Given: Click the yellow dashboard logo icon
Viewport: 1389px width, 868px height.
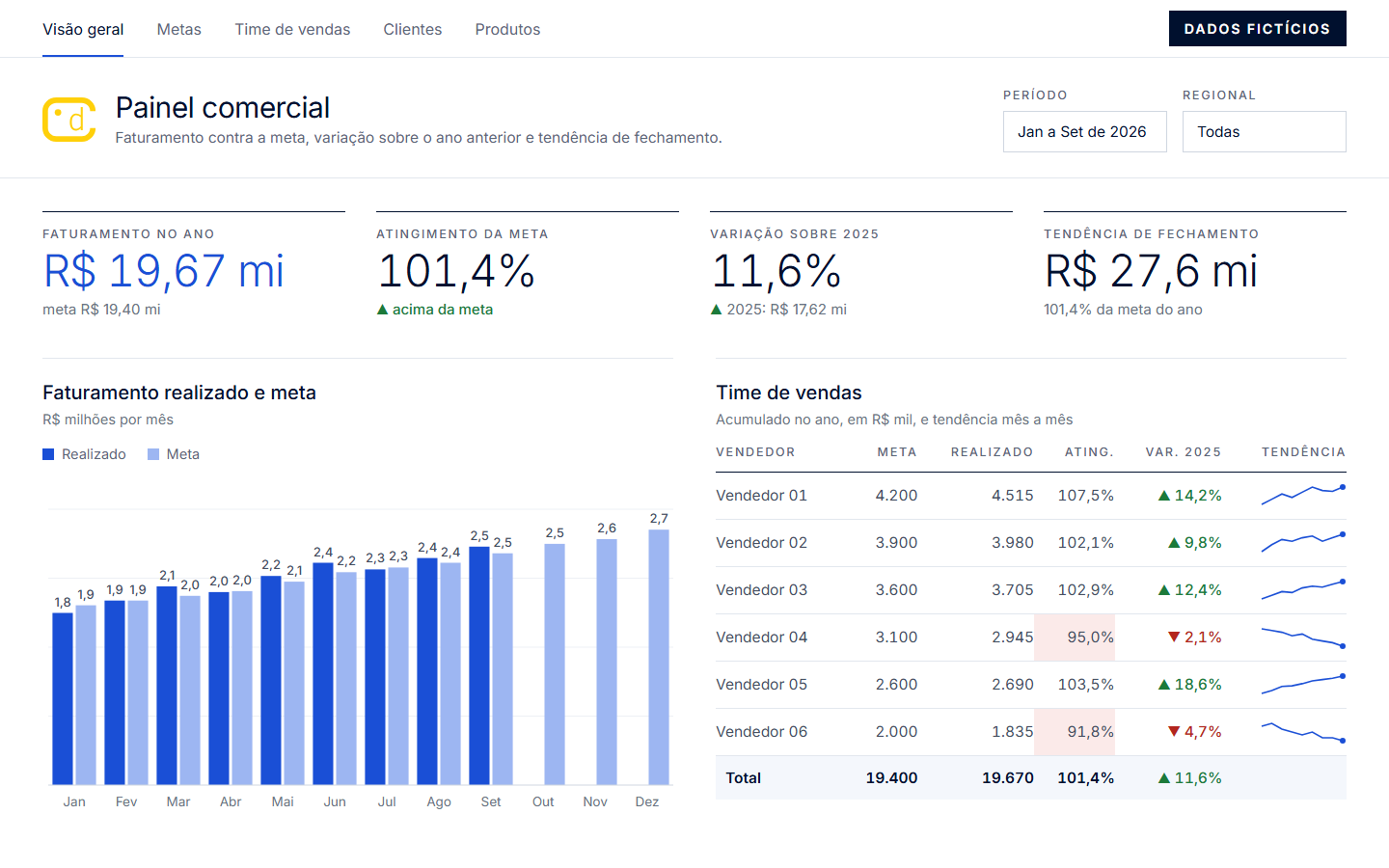Looking at the screenshot, I should [68, 120].
